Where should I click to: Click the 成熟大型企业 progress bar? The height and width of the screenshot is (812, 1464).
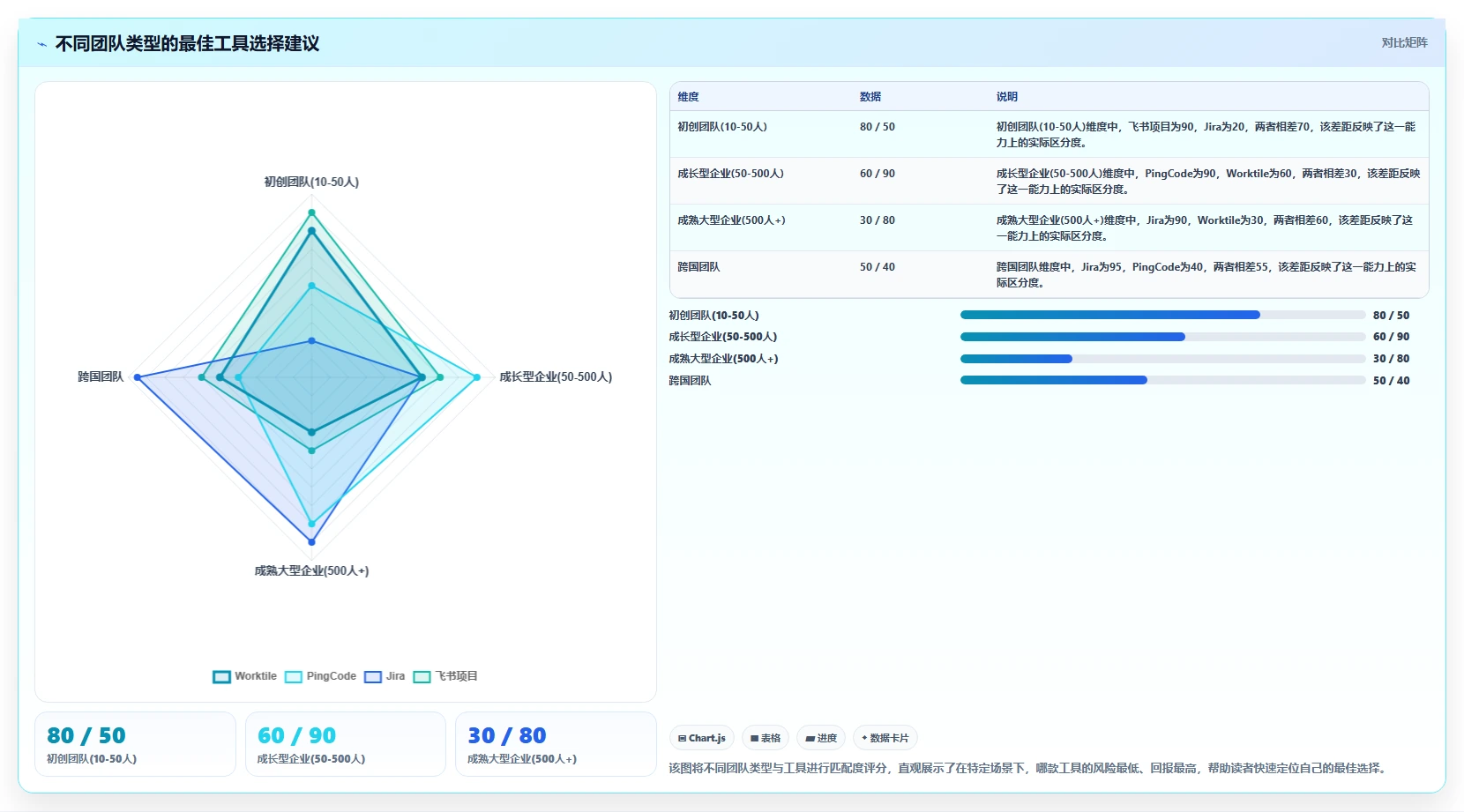pos(1162,359)
